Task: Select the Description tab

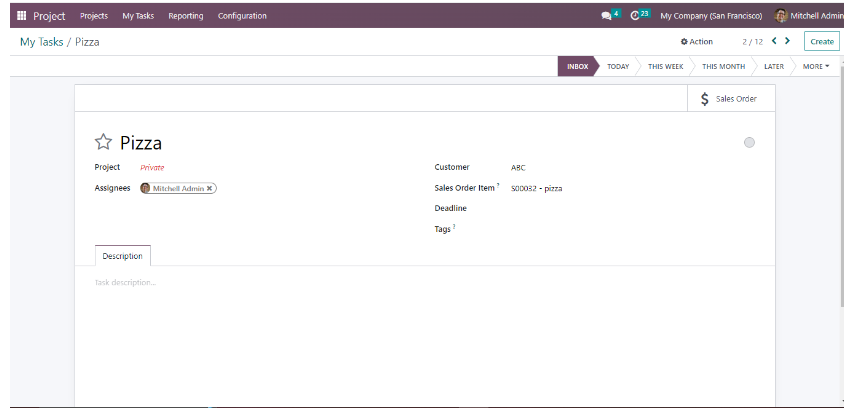Action: pyautogui.click(x=122, y=256)
